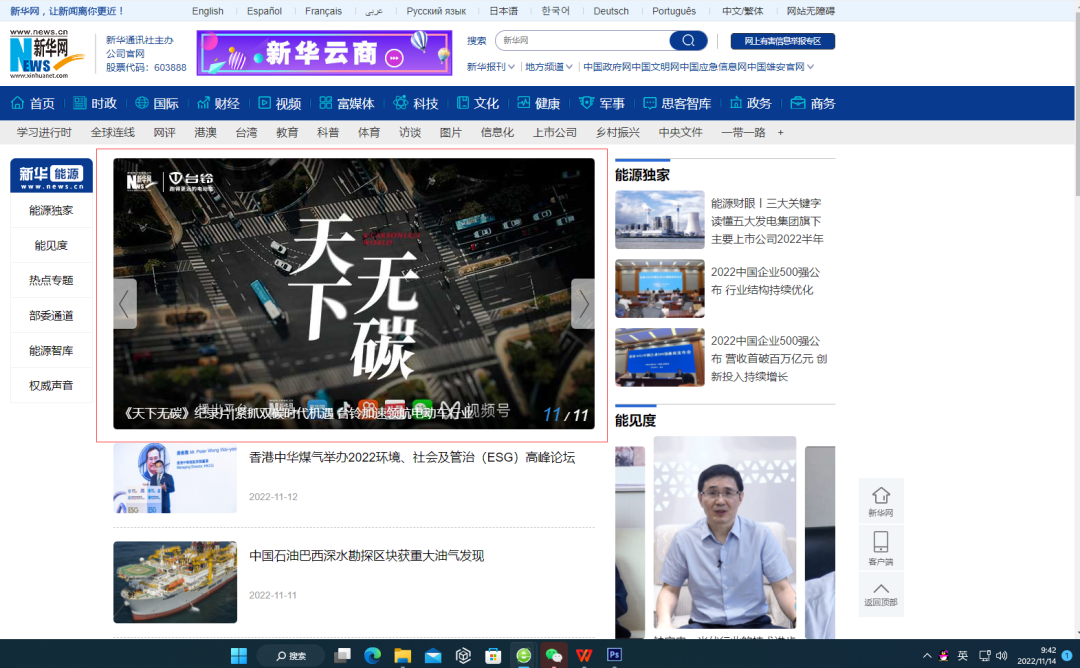Open the 天下无碳 carousel image
The height and width of the screenshot is (668, 1080).
(354, 293)
